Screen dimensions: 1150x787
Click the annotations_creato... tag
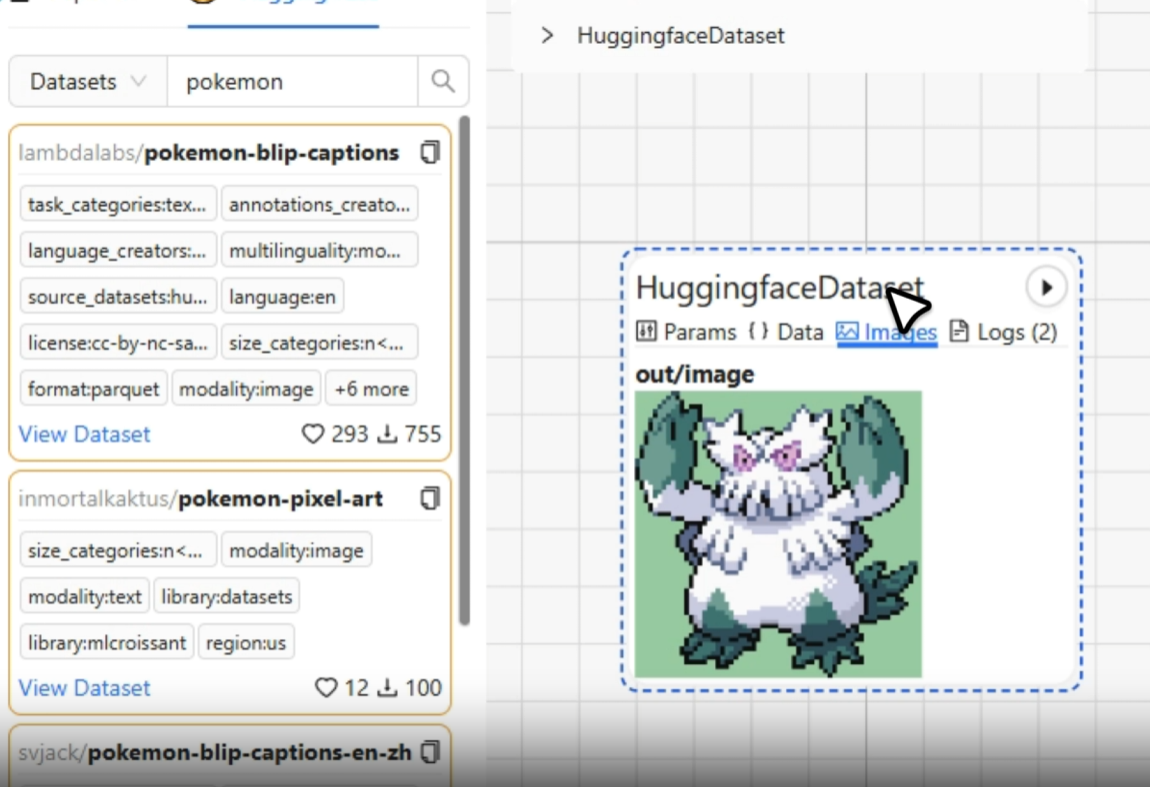320,204
